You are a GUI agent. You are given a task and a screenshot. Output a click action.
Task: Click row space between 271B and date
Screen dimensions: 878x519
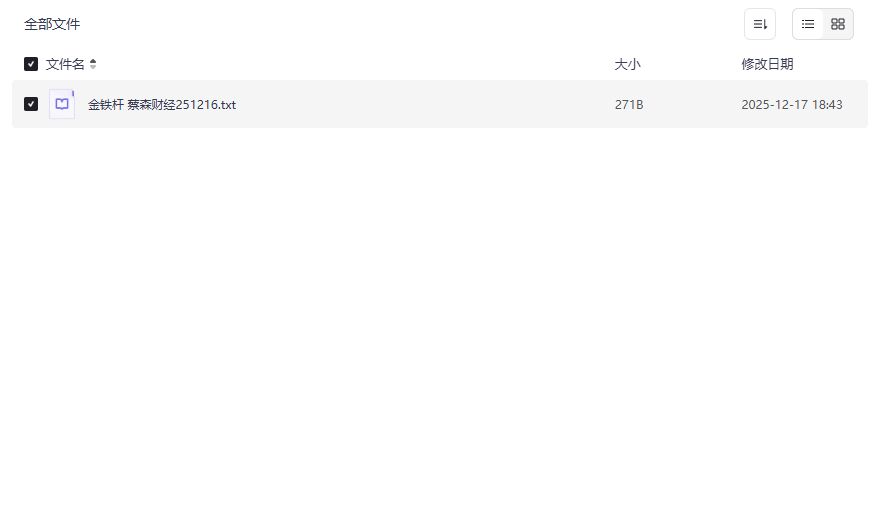690,104
